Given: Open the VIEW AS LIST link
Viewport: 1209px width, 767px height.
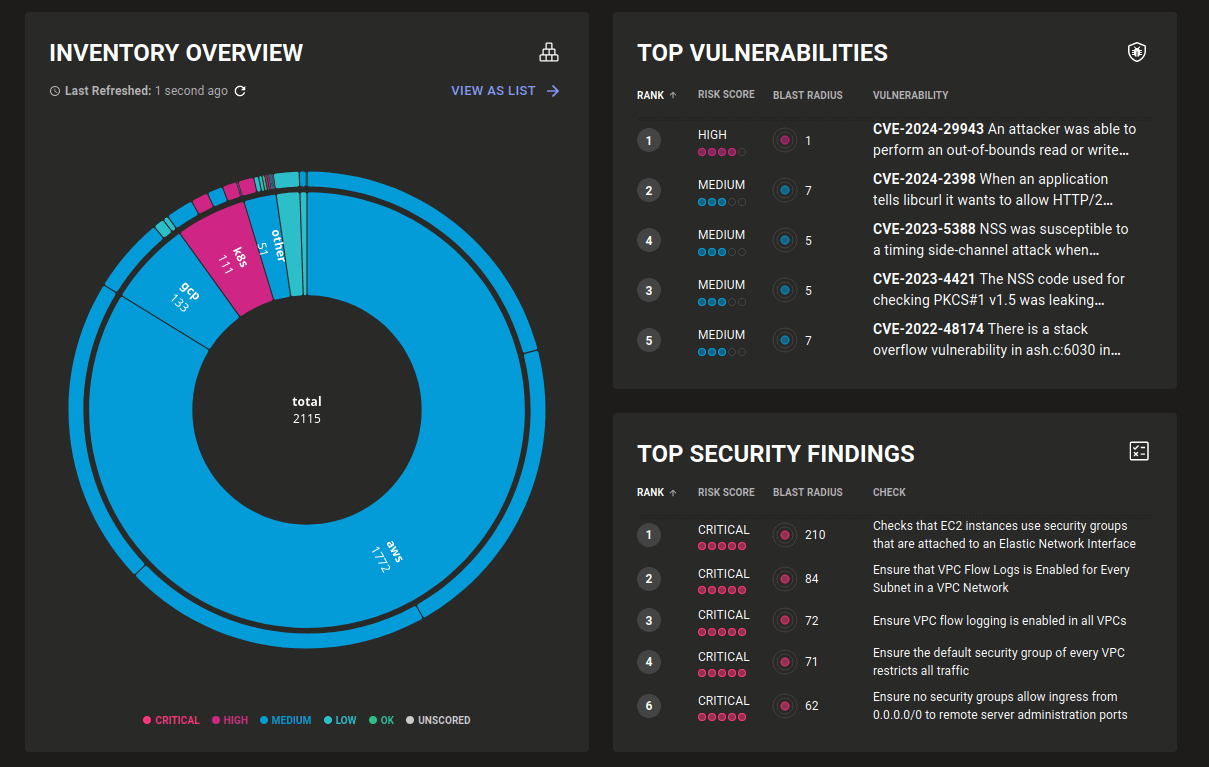Looking at the screenshot, I should pyautogui.click(x=504, y=91).
